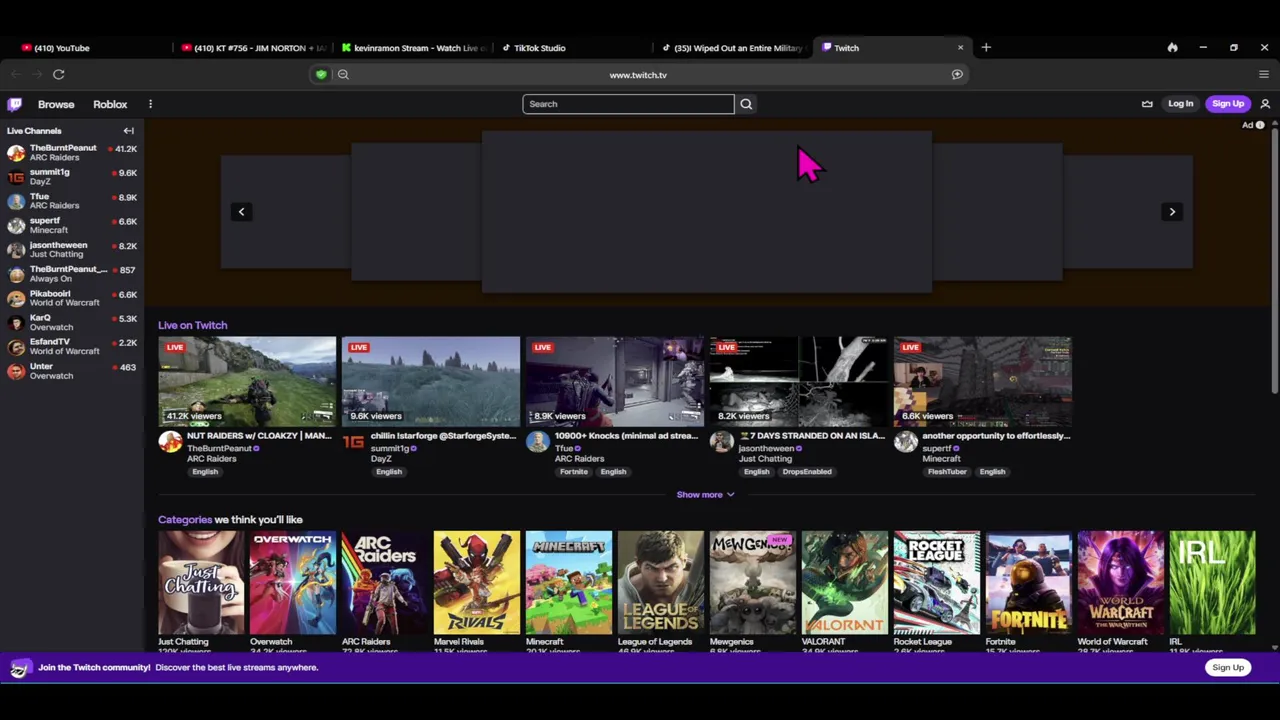Open KarQ Overwatch sidebar channel

[72, 322]
